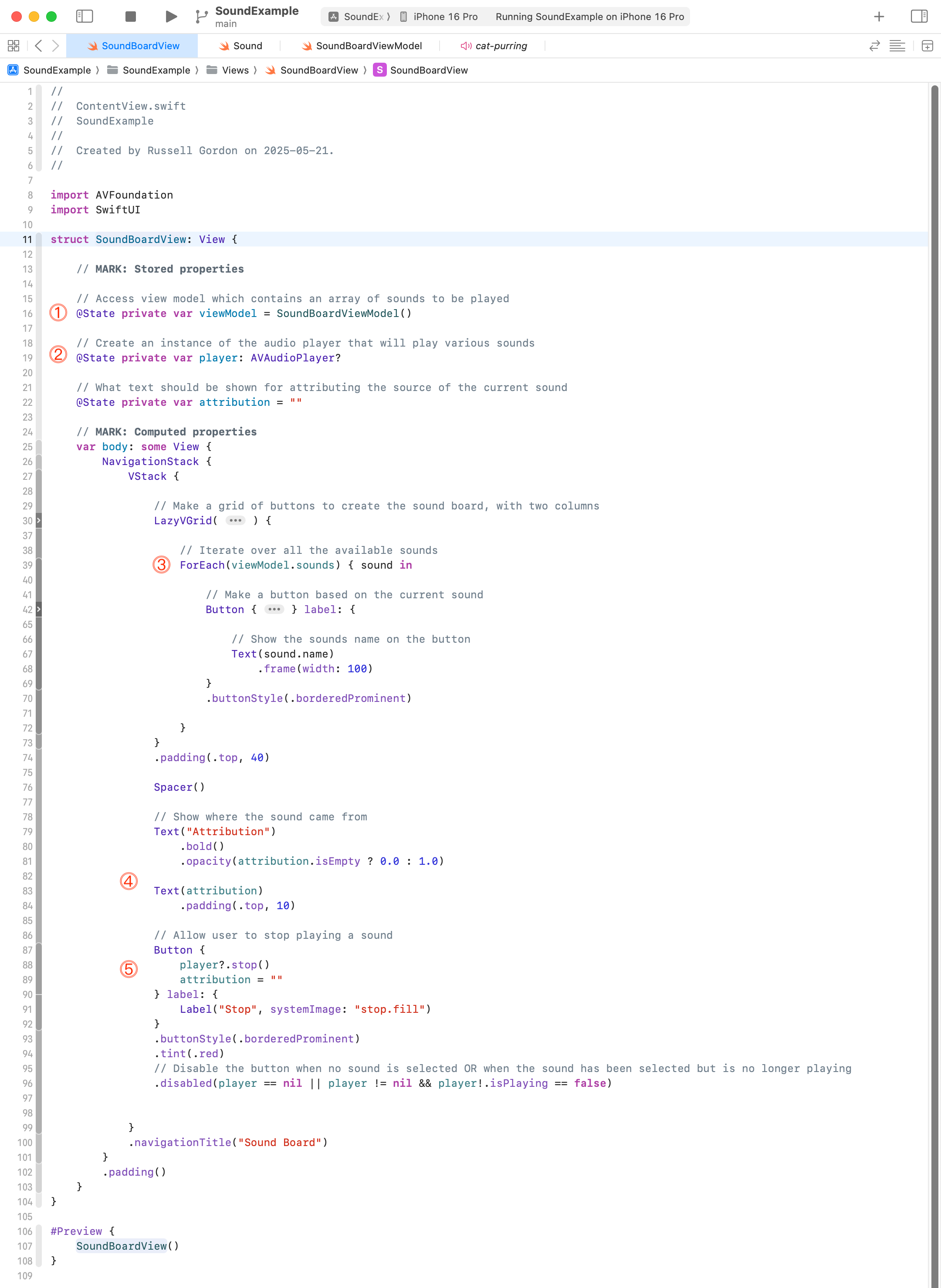
Task: Go forward in editor history
Action: (x=55, y=46)
